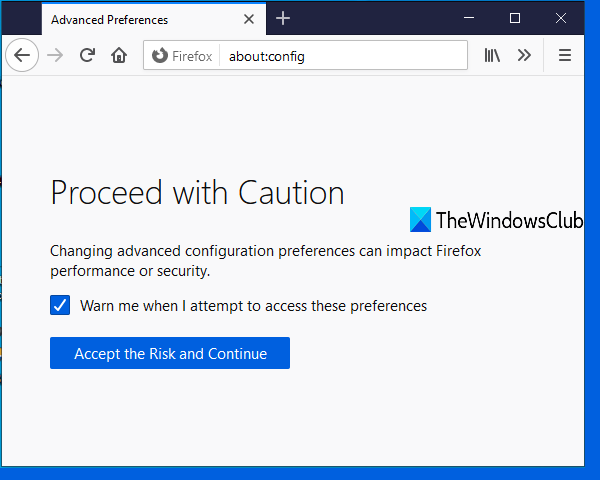Open the Firefox home page icon
600x480 pixels.
119,56
